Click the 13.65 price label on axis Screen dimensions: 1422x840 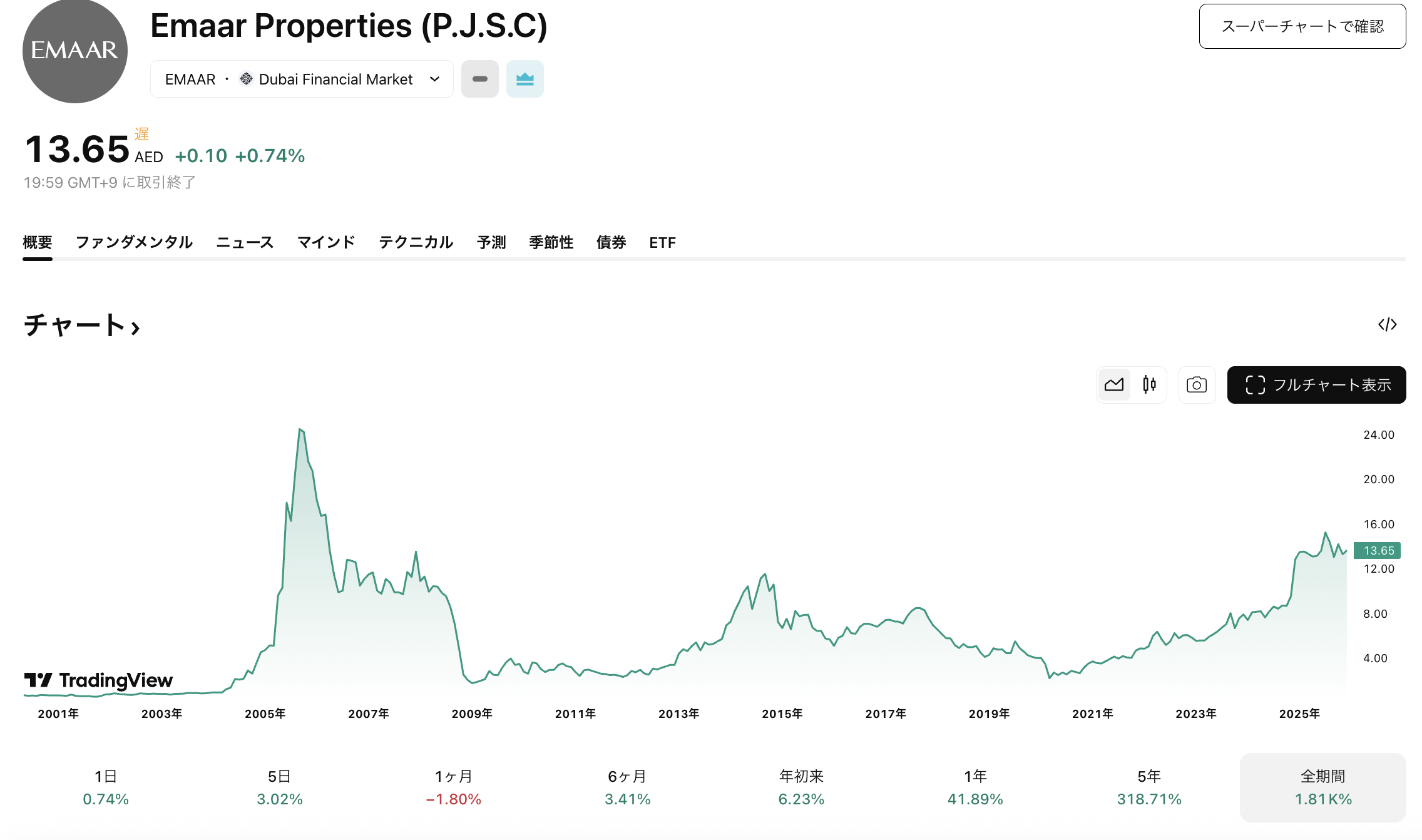click(x=1377, y=551)
